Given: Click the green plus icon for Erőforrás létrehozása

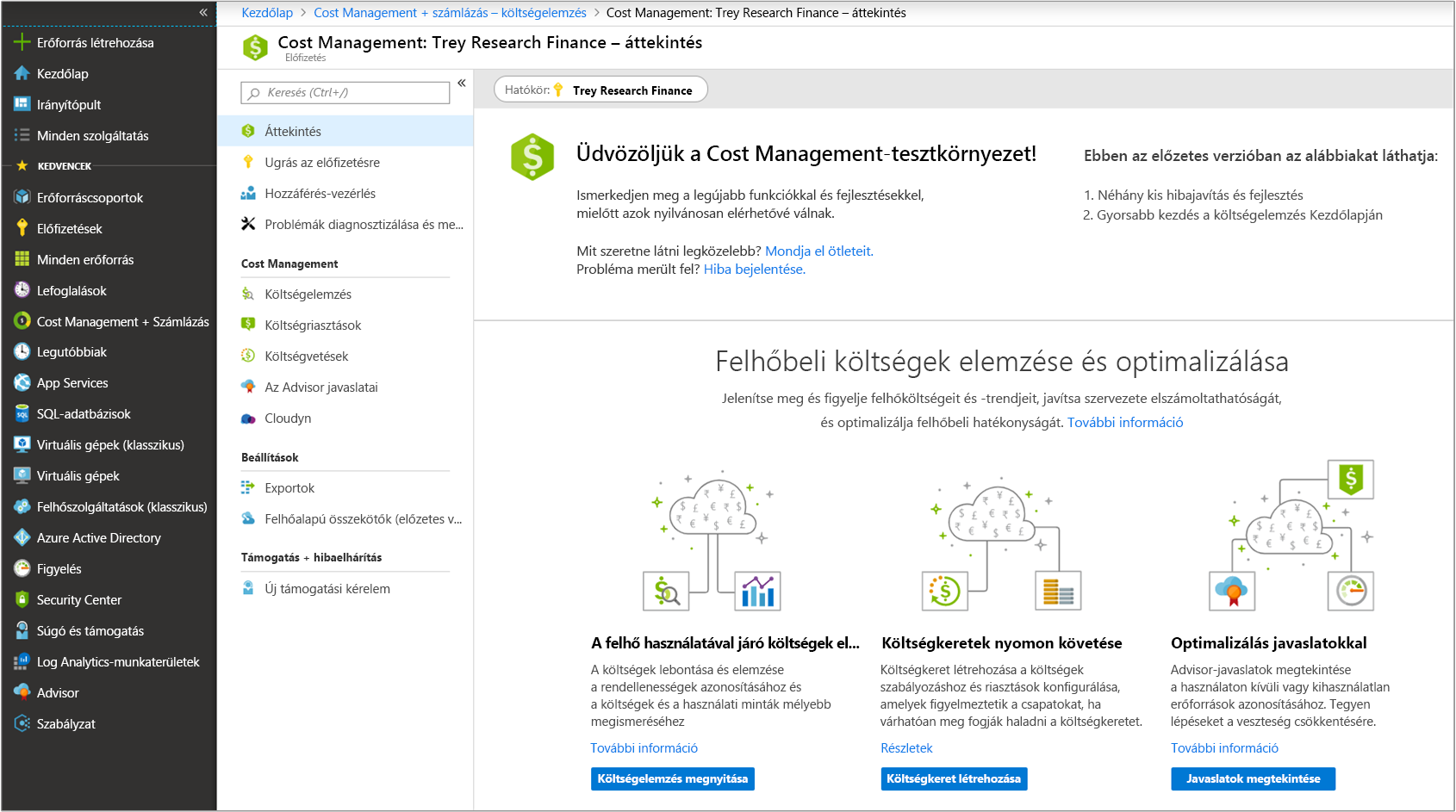Looking at the screenshot, I should pos(22,42).
